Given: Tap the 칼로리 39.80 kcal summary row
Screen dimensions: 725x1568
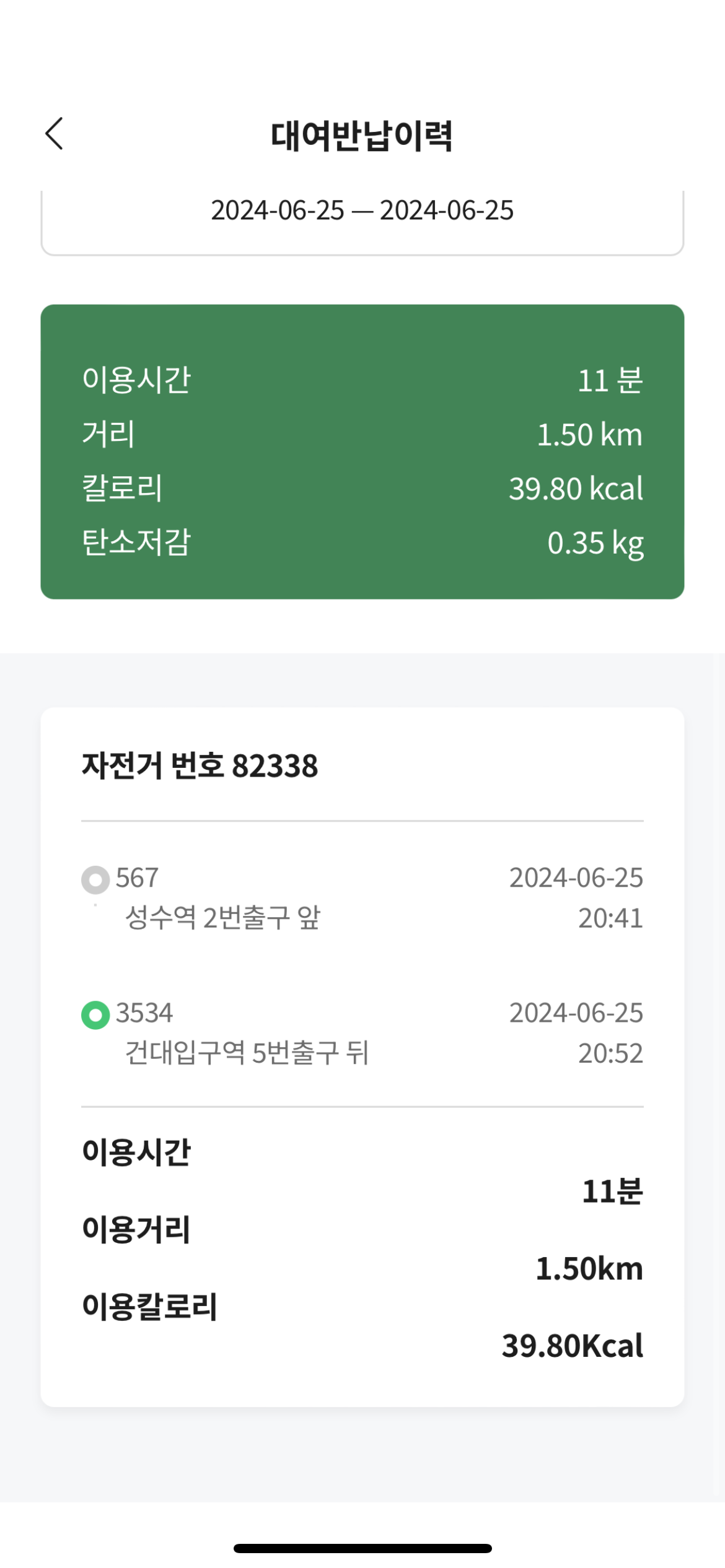Looking at the screenshot, I should [362, 488].
